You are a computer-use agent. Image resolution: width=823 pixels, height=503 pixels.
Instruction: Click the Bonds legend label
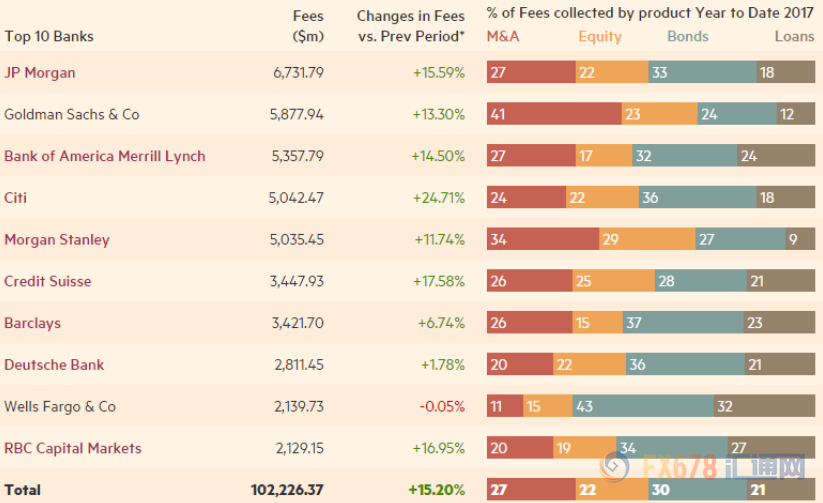point(688,36)
